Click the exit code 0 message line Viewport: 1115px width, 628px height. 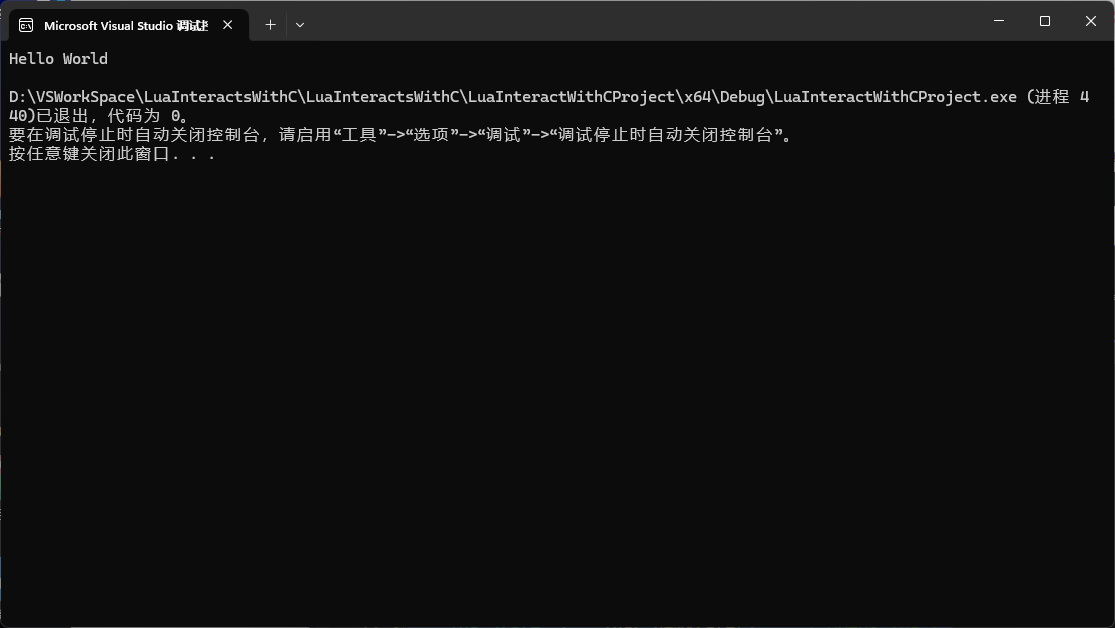click(x=100, y=116)
